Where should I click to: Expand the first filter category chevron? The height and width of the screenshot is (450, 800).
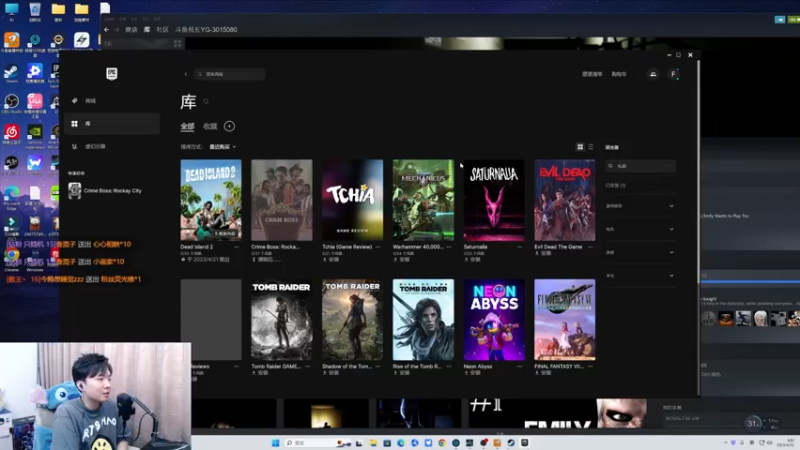click(671, 206)
